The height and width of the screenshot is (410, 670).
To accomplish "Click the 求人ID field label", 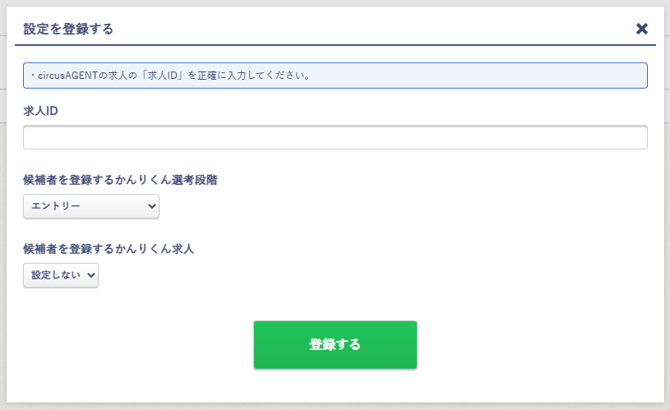I will coord(41,111).
